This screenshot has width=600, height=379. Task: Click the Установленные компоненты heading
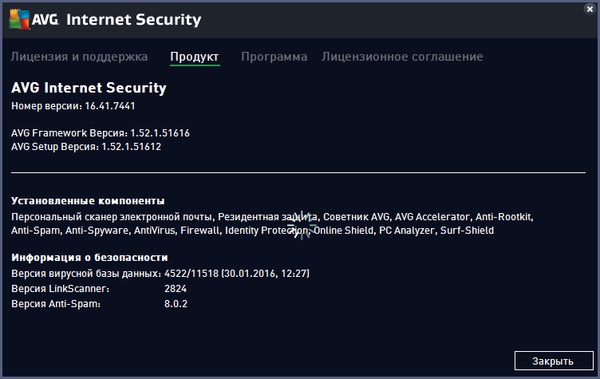click(x=88, y=201)
